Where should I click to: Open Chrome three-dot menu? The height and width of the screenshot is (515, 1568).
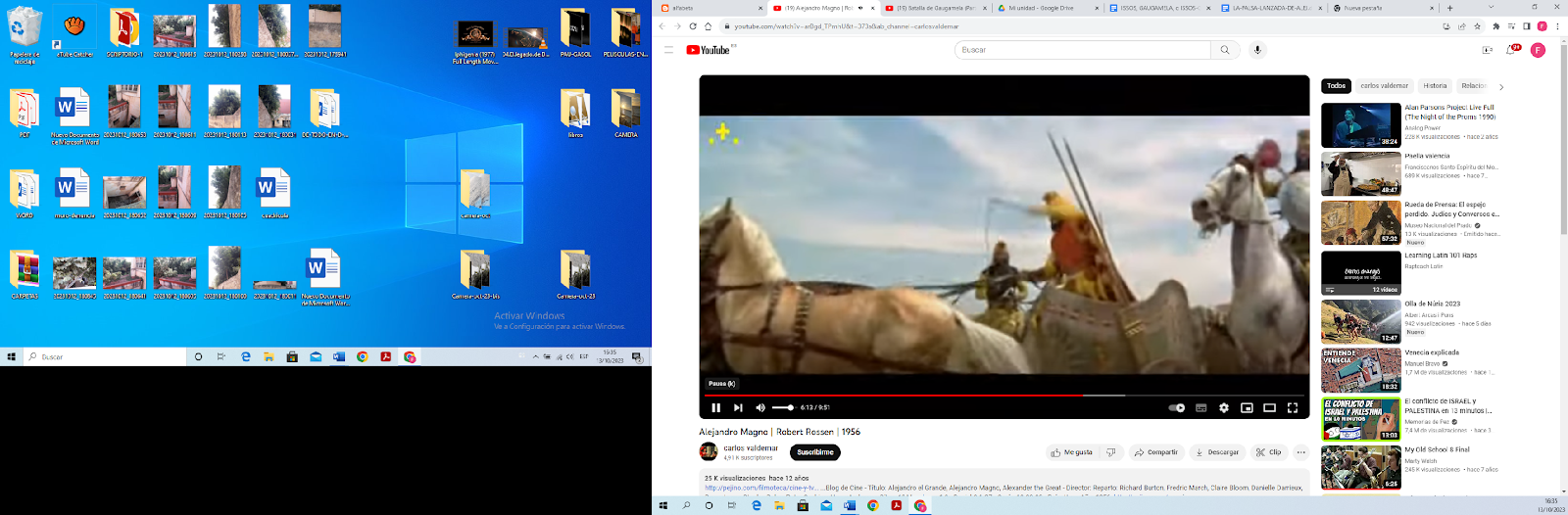coord(1557,26)
